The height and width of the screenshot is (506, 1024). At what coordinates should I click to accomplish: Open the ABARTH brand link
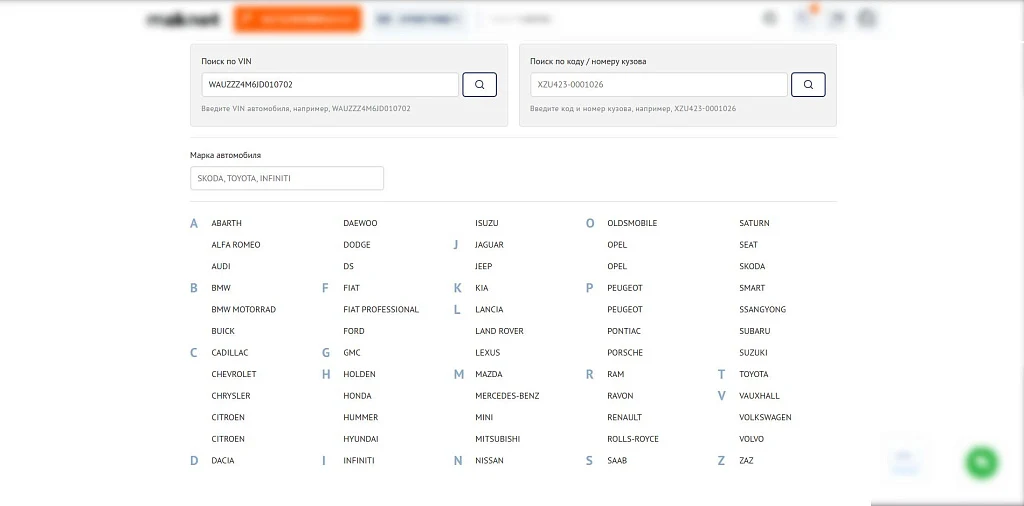click(x=226, y=223)
